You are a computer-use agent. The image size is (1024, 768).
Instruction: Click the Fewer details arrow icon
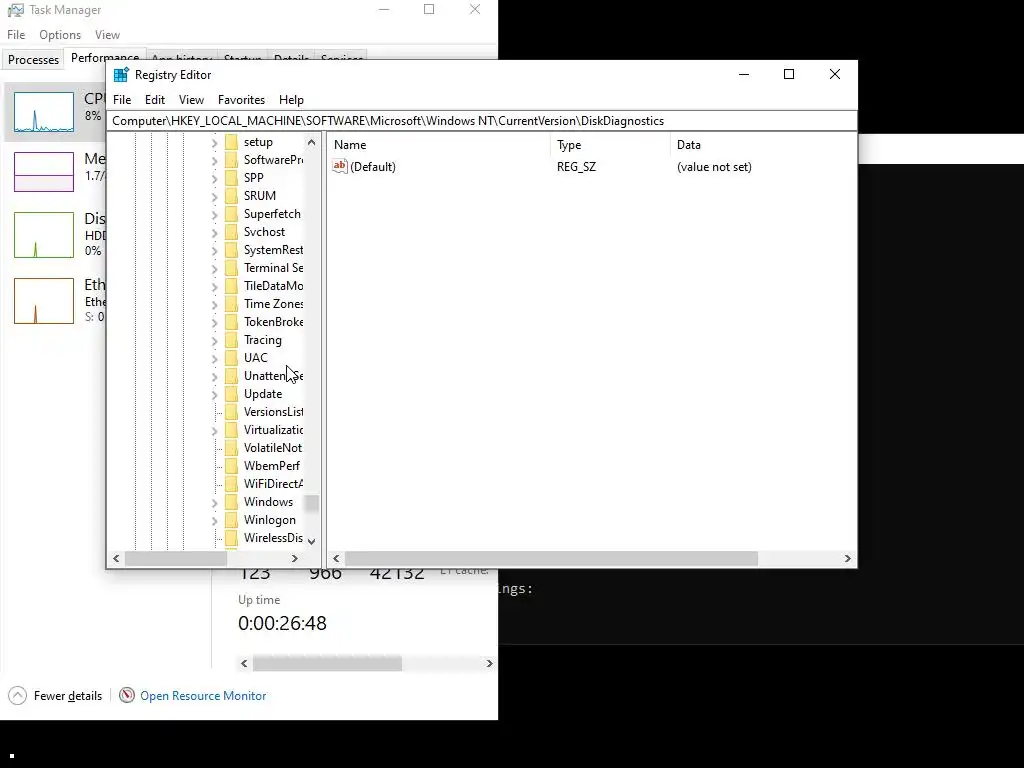[18, 696]
